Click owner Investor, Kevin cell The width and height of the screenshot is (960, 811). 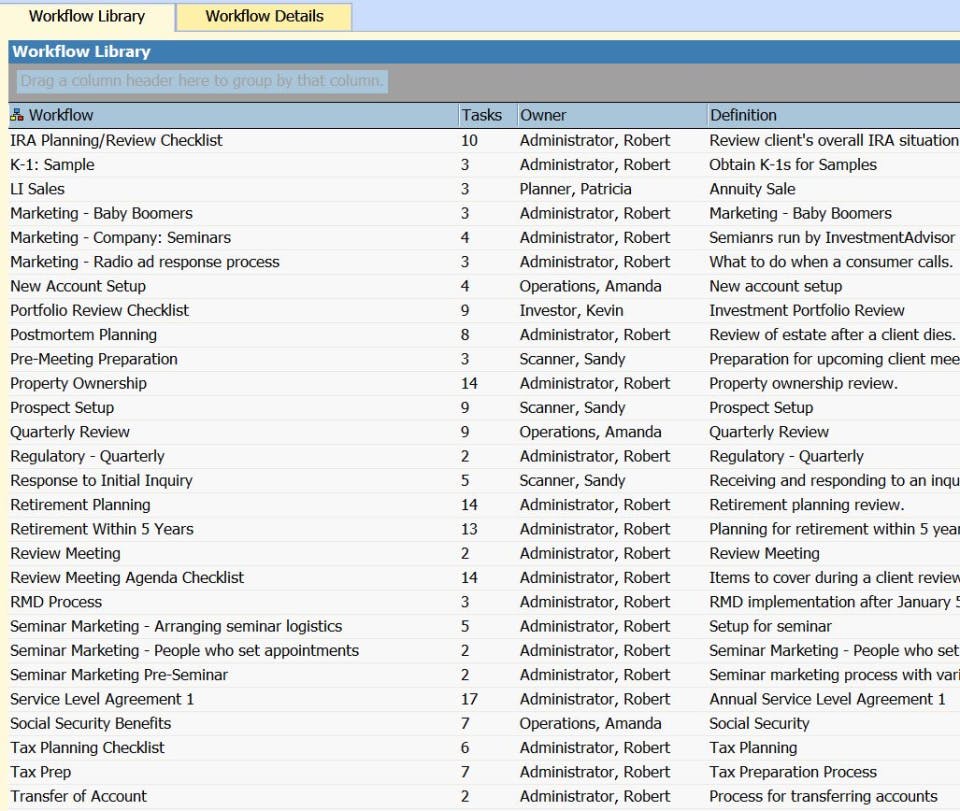pos(571,310)
